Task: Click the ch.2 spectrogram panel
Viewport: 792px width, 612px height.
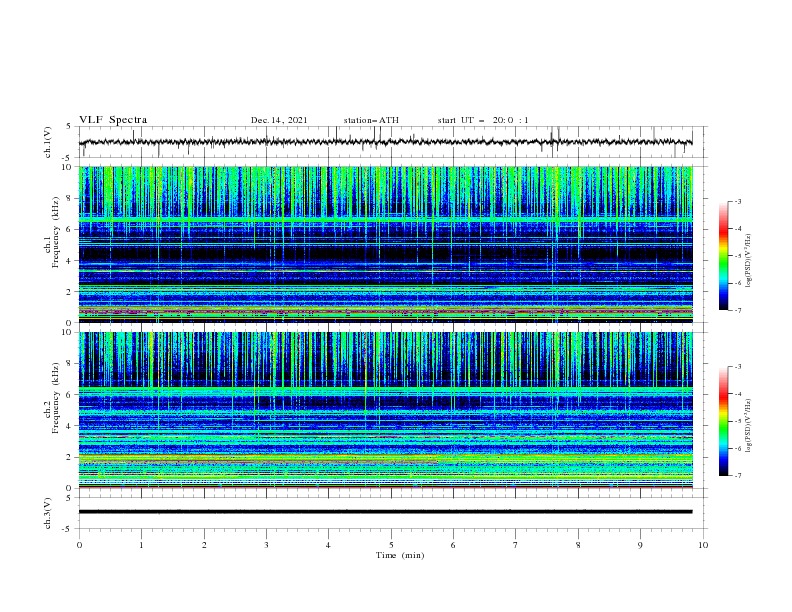Action: [x=385, y=410]
